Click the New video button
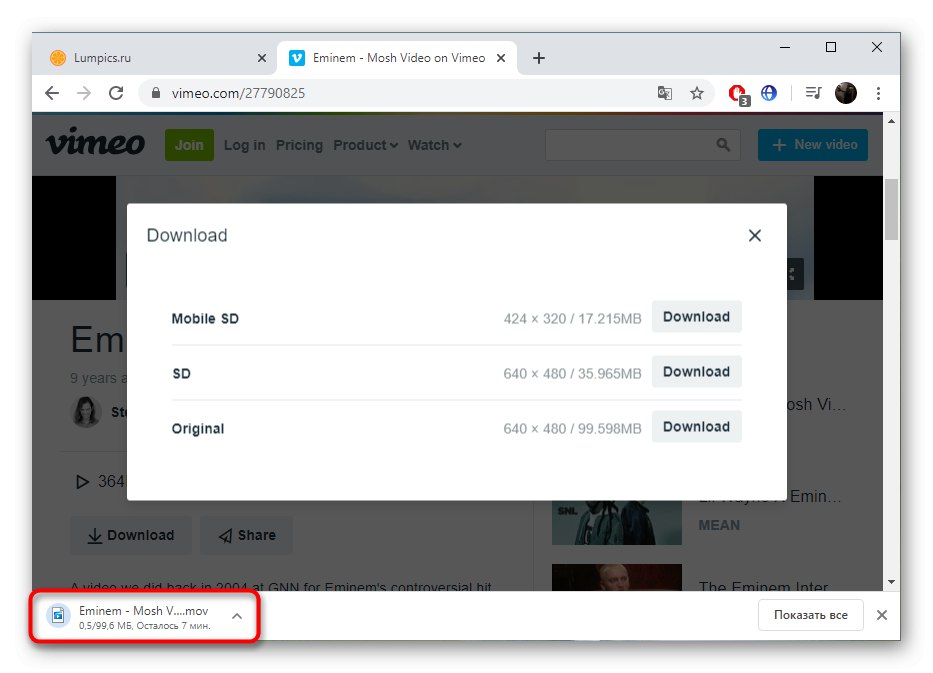Viewport: 933px width, 673px height. pyautogui.click(x=813, y=145)
